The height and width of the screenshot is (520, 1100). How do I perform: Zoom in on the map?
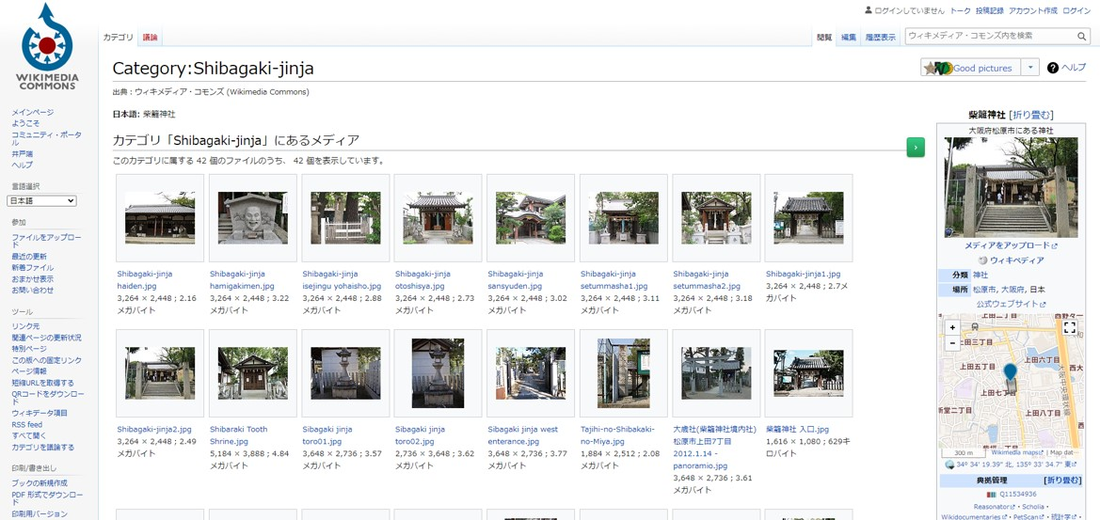tap(952, 327)
